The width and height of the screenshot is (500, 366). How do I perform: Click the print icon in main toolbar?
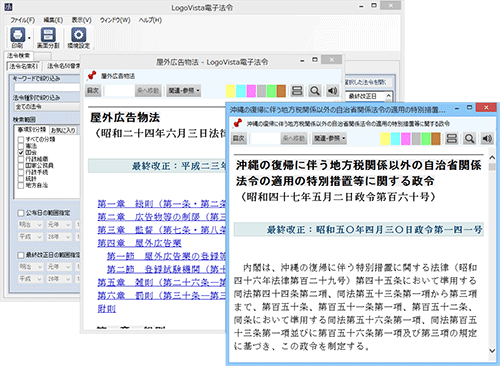point(17,35)
